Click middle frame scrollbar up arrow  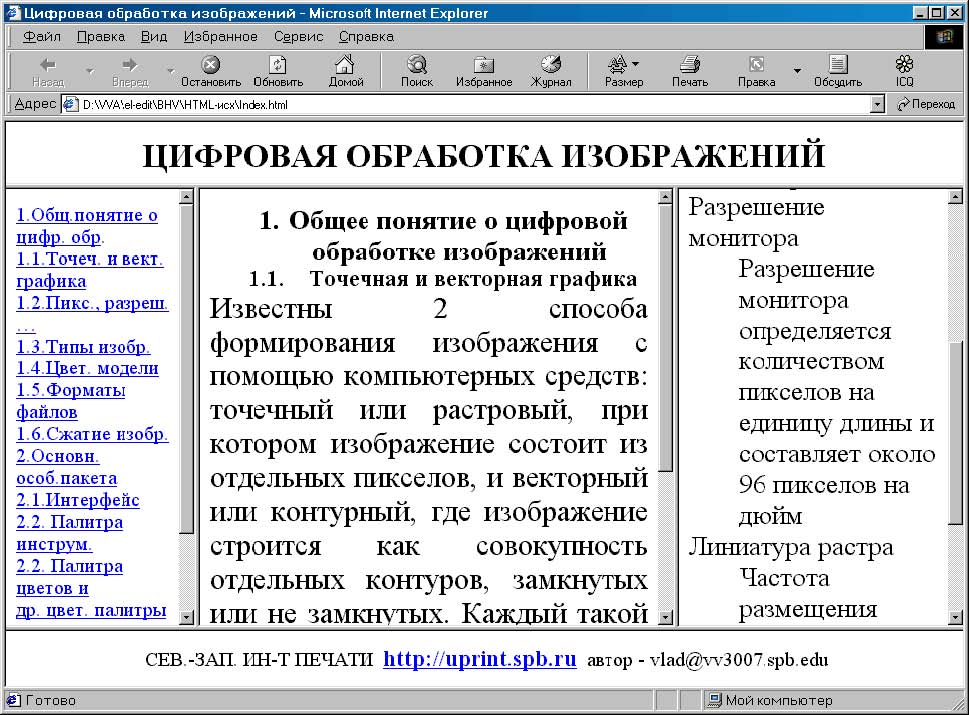[x=666, y=197]
